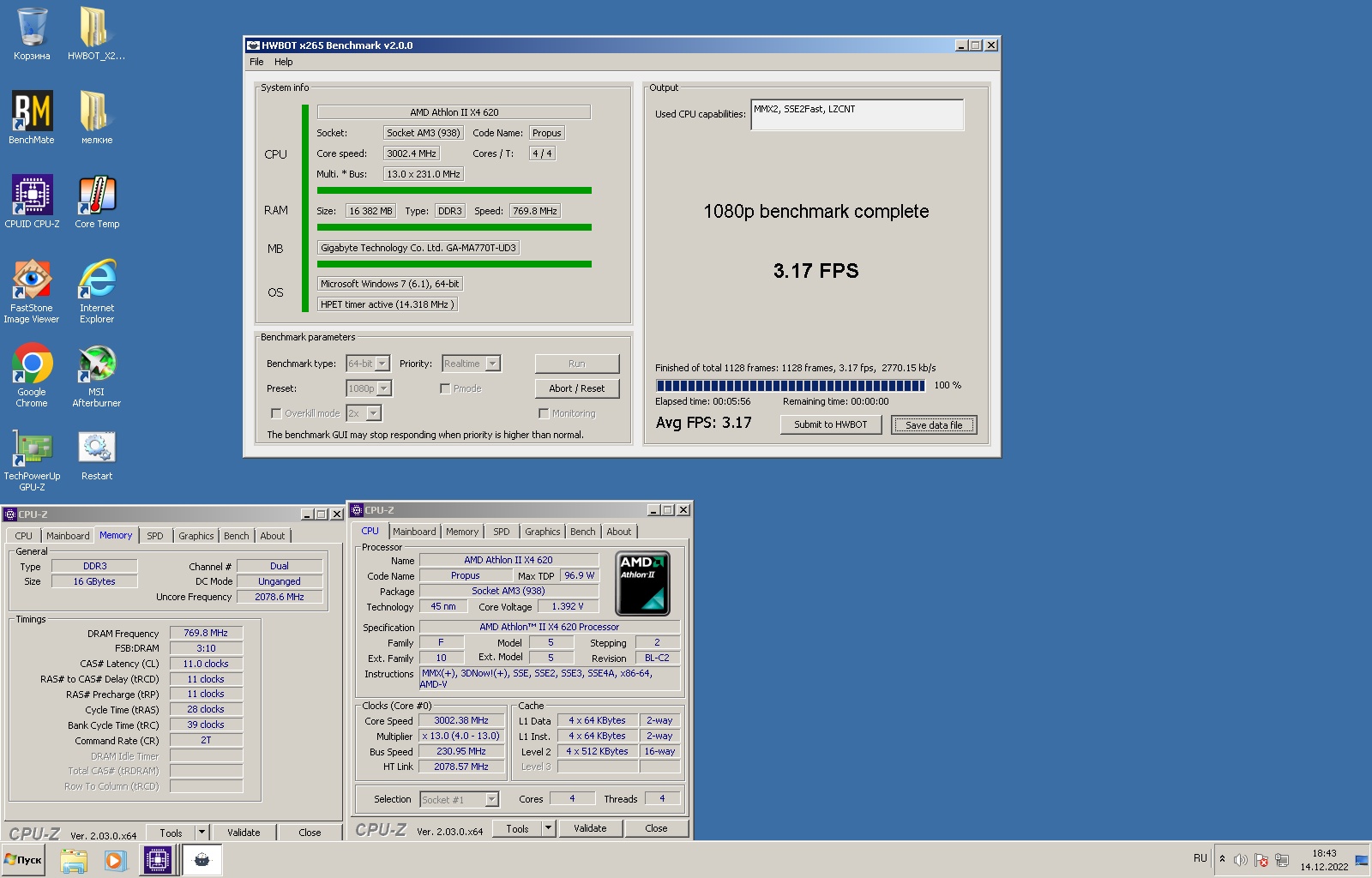Click Submit to HWBOT button
This screenshot has height=878, width=1372.
point(831,424)
